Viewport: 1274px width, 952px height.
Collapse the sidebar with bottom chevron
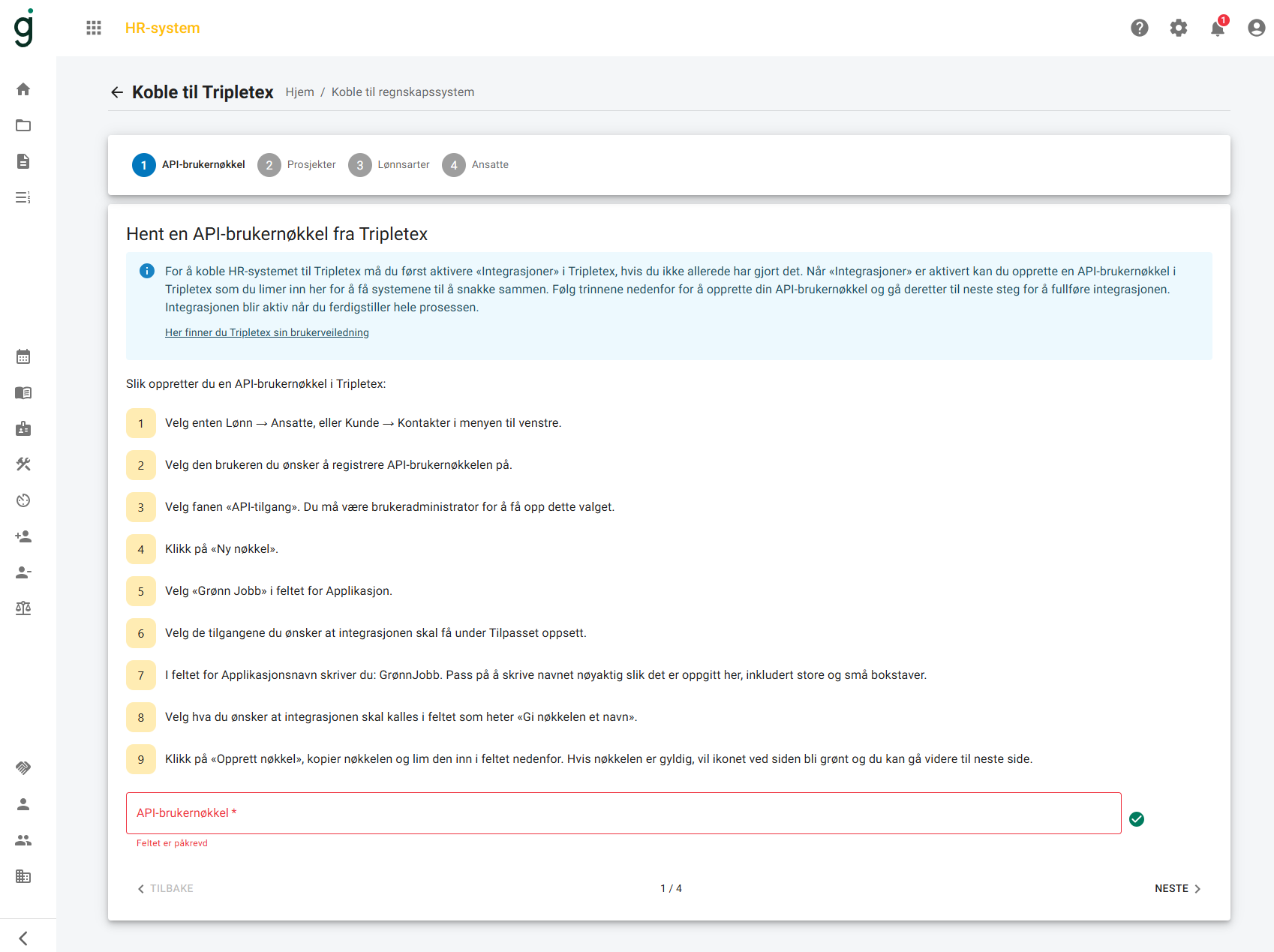[23, 938]
